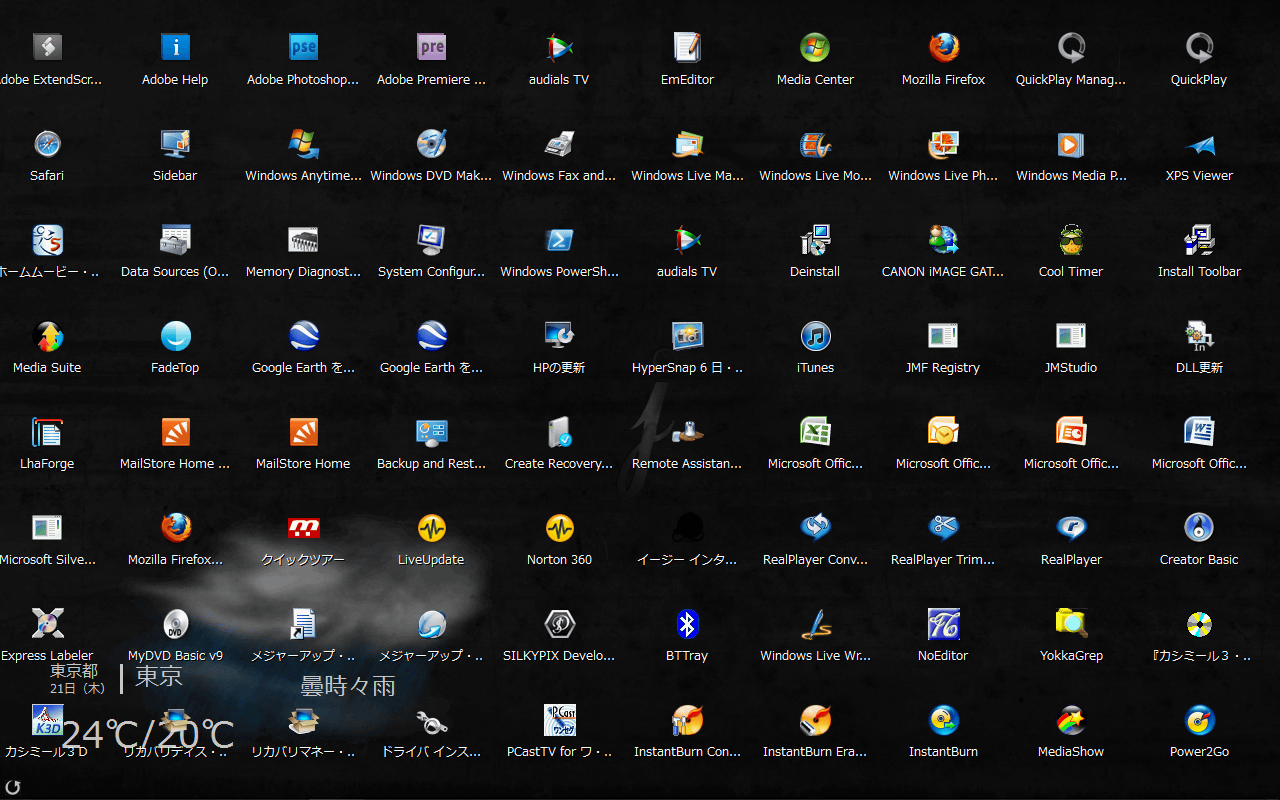Open the MediaShow icon
This screenshot has width=1280, height=800.
click(1071, 719)
